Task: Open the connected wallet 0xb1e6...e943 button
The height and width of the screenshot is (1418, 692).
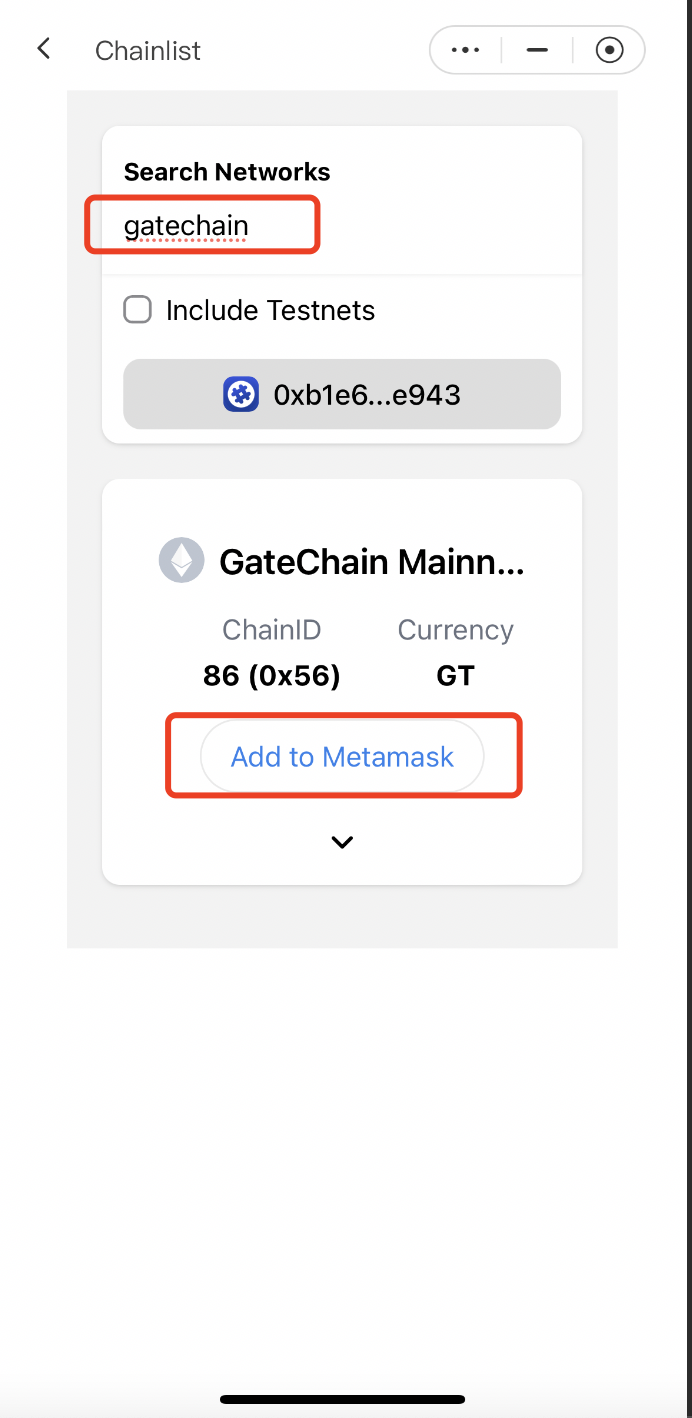Action: 342,394
